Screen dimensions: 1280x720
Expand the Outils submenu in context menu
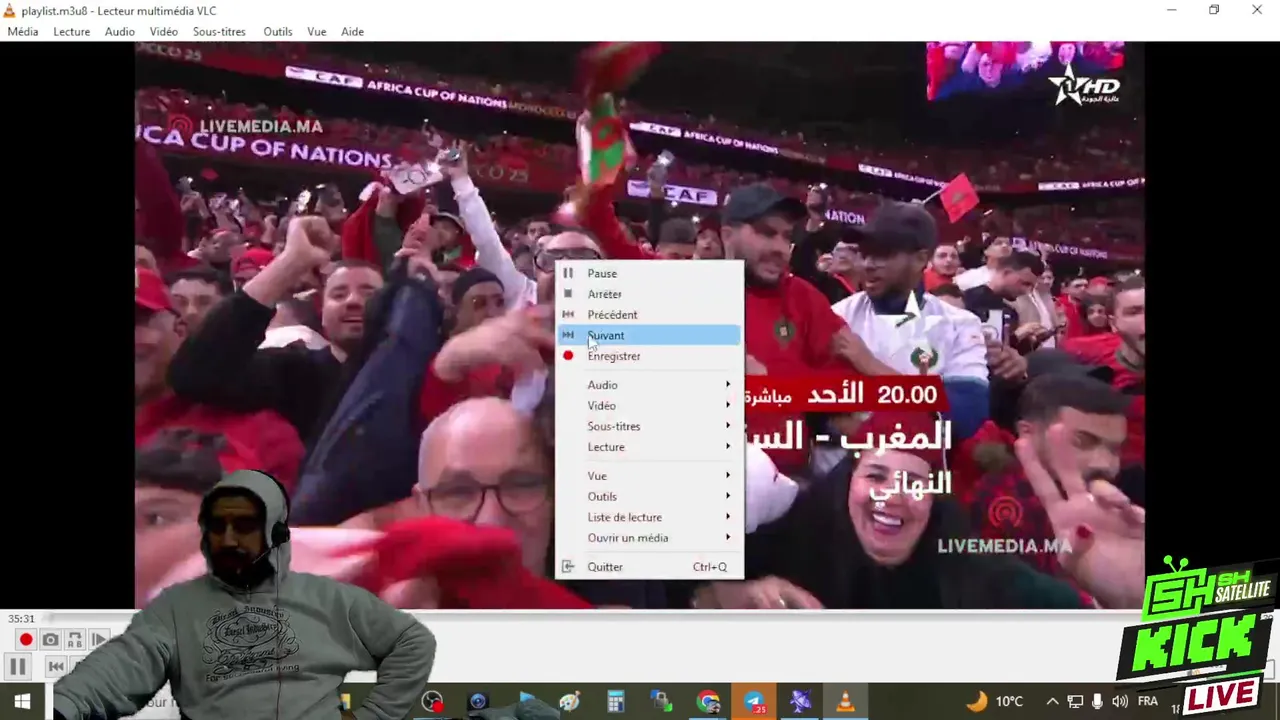coord(649,496)
